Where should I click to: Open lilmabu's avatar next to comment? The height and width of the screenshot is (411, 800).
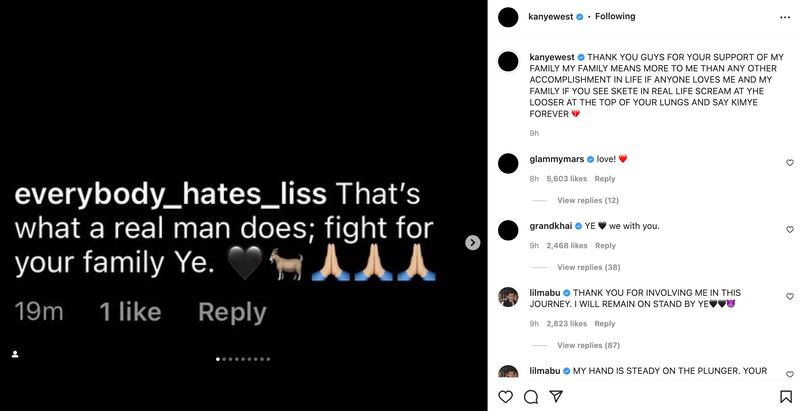click(x=509, y=295)
